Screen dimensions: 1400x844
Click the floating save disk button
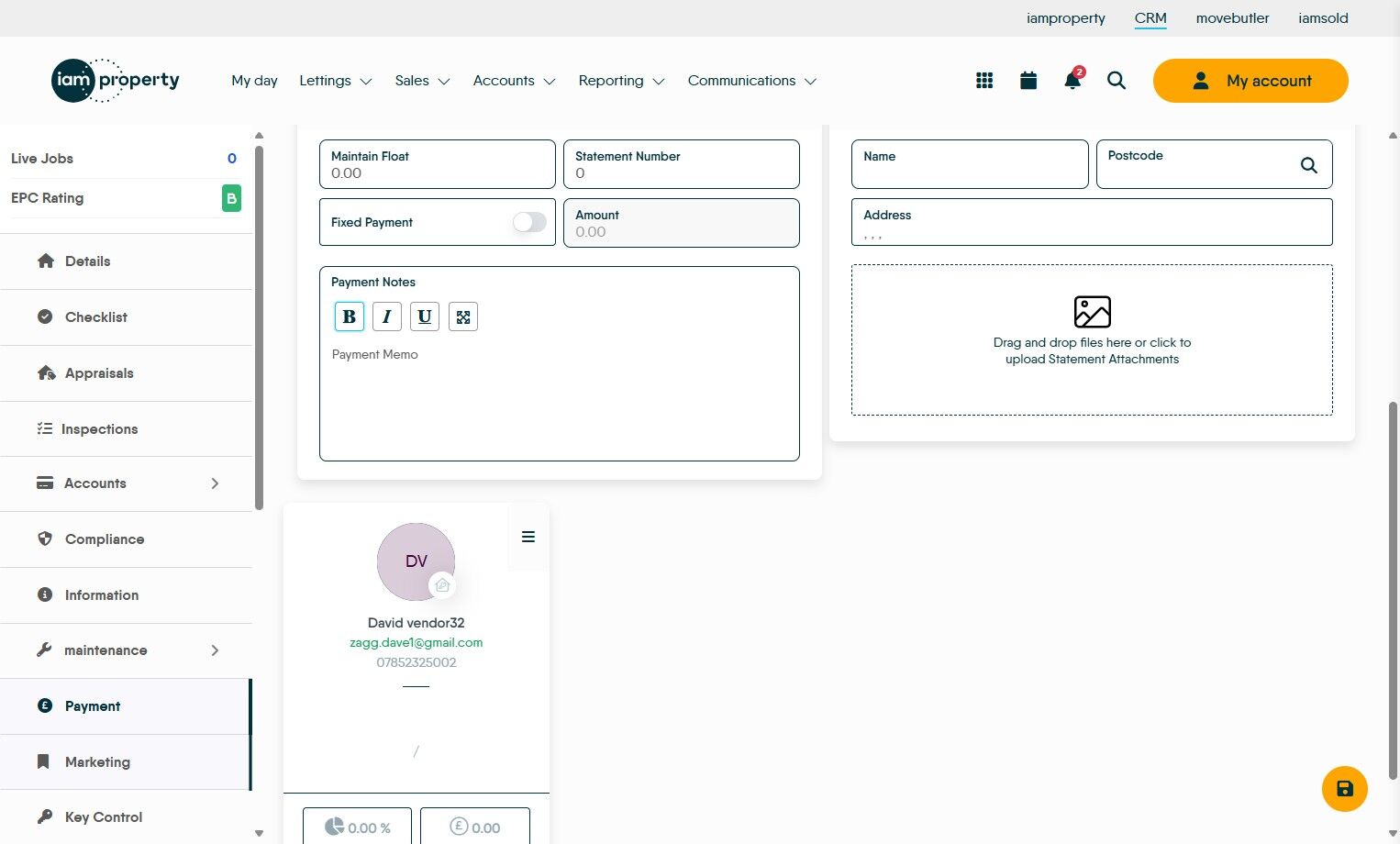pyautogui.click(x=1345, y=789)
